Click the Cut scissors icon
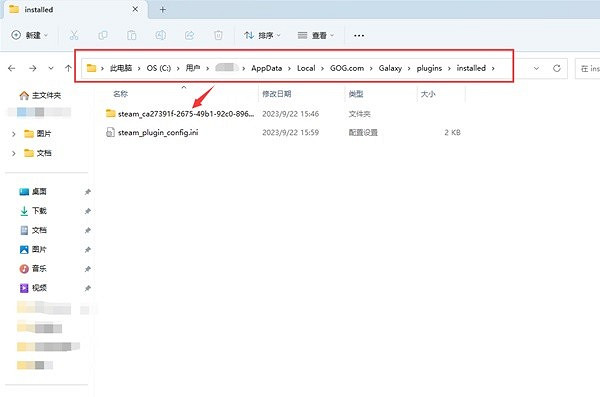This screenshot has height=397, width=600. [74, 35]
